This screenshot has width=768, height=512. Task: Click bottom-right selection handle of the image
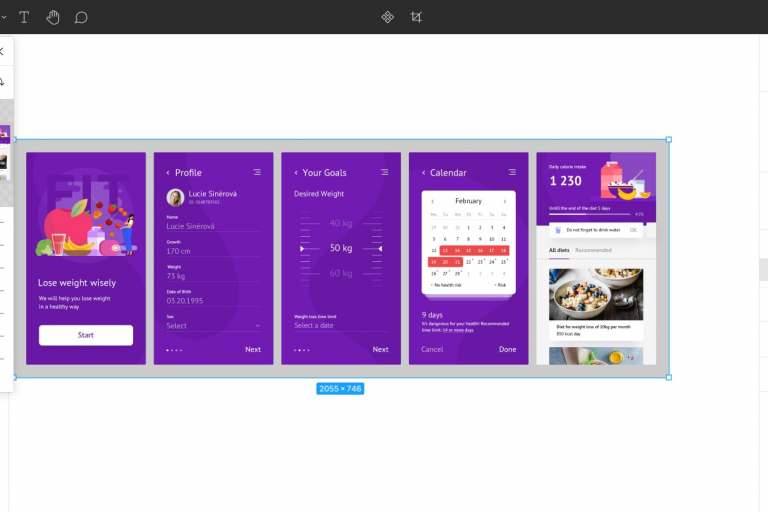pyautogui.click(x=669, y=377)
